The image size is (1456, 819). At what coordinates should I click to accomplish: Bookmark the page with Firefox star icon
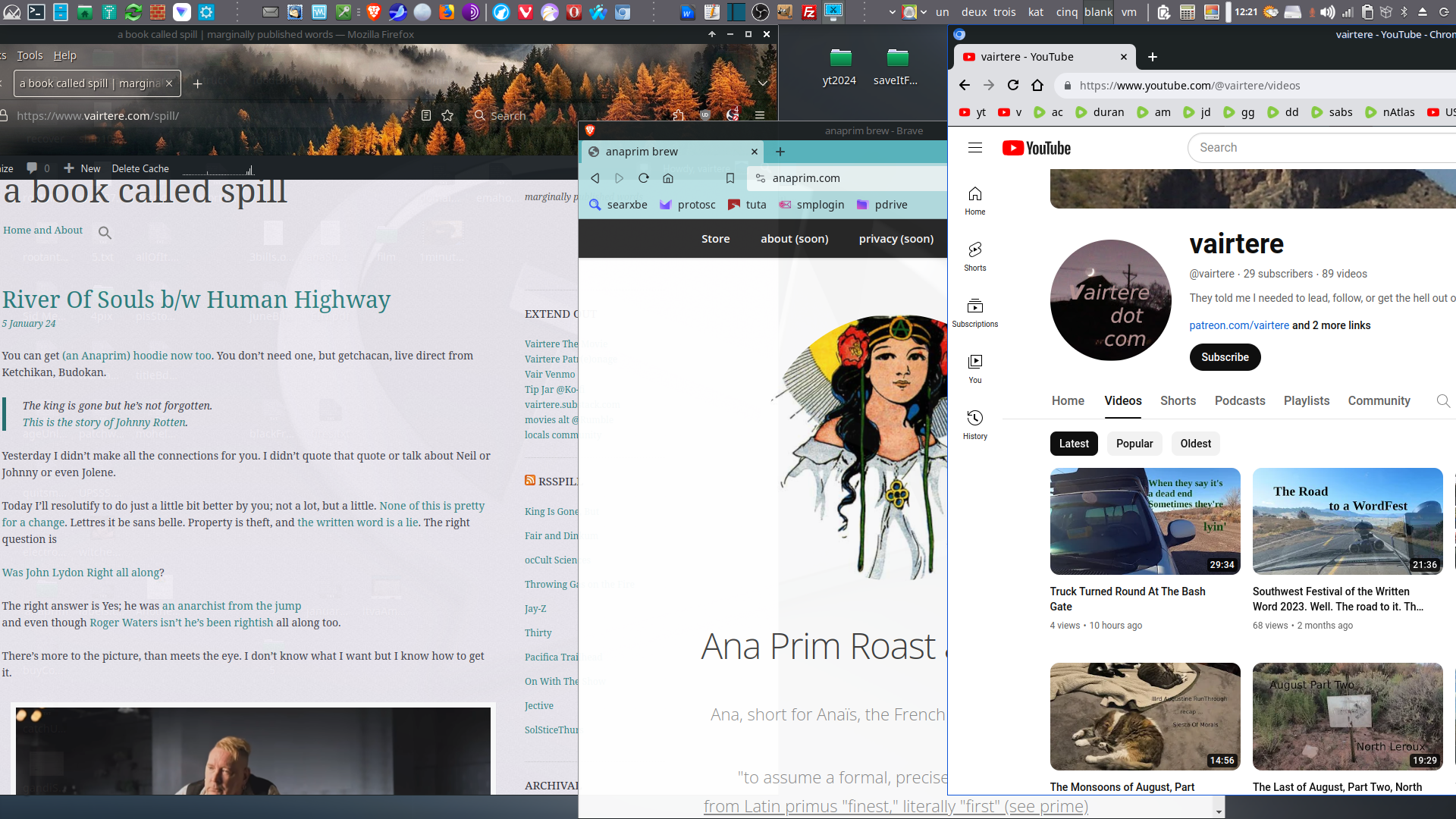[447, 116]
